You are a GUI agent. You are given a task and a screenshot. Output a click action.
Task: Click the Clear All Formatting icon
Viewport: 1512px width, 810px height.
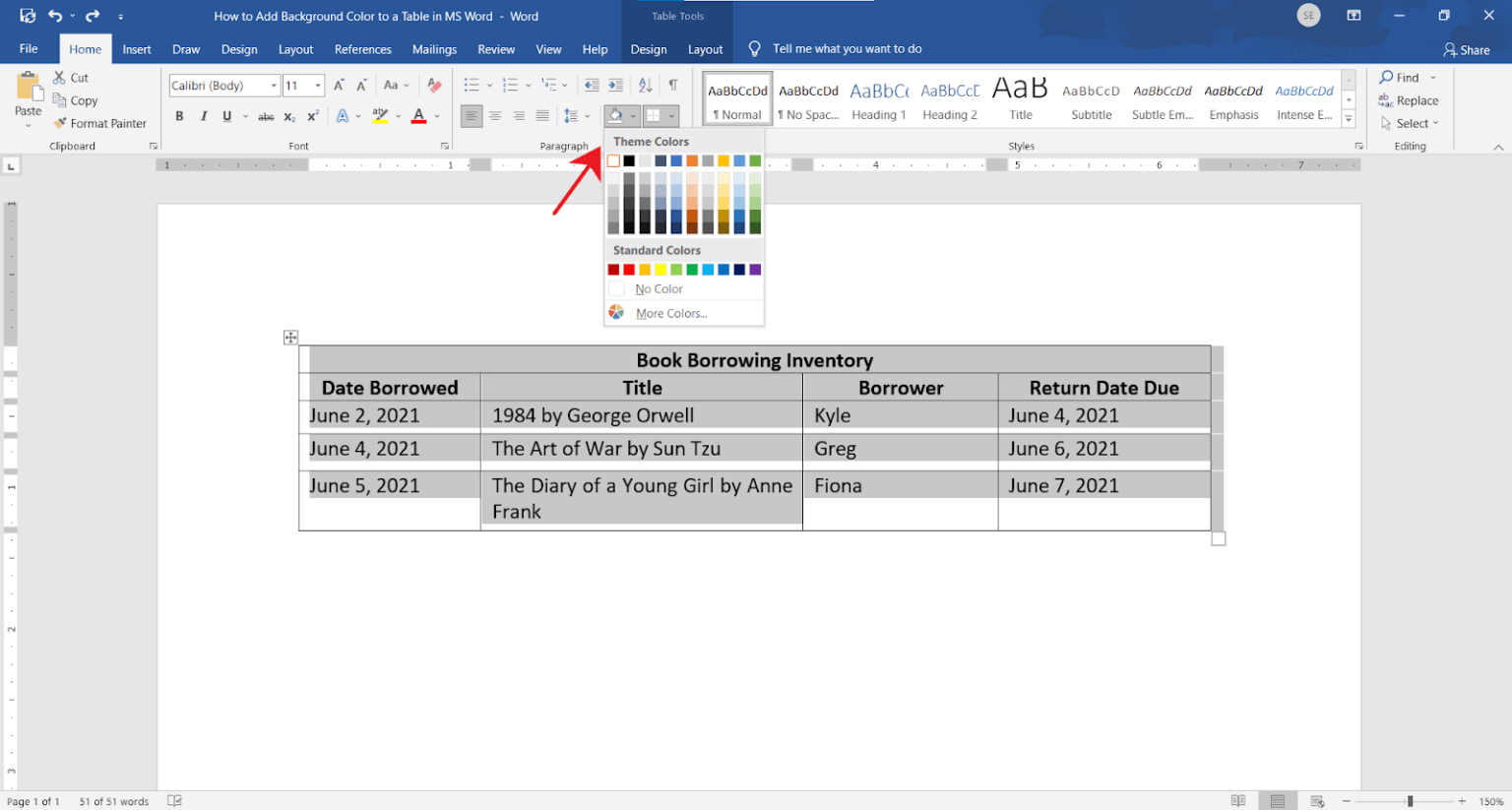434,86
